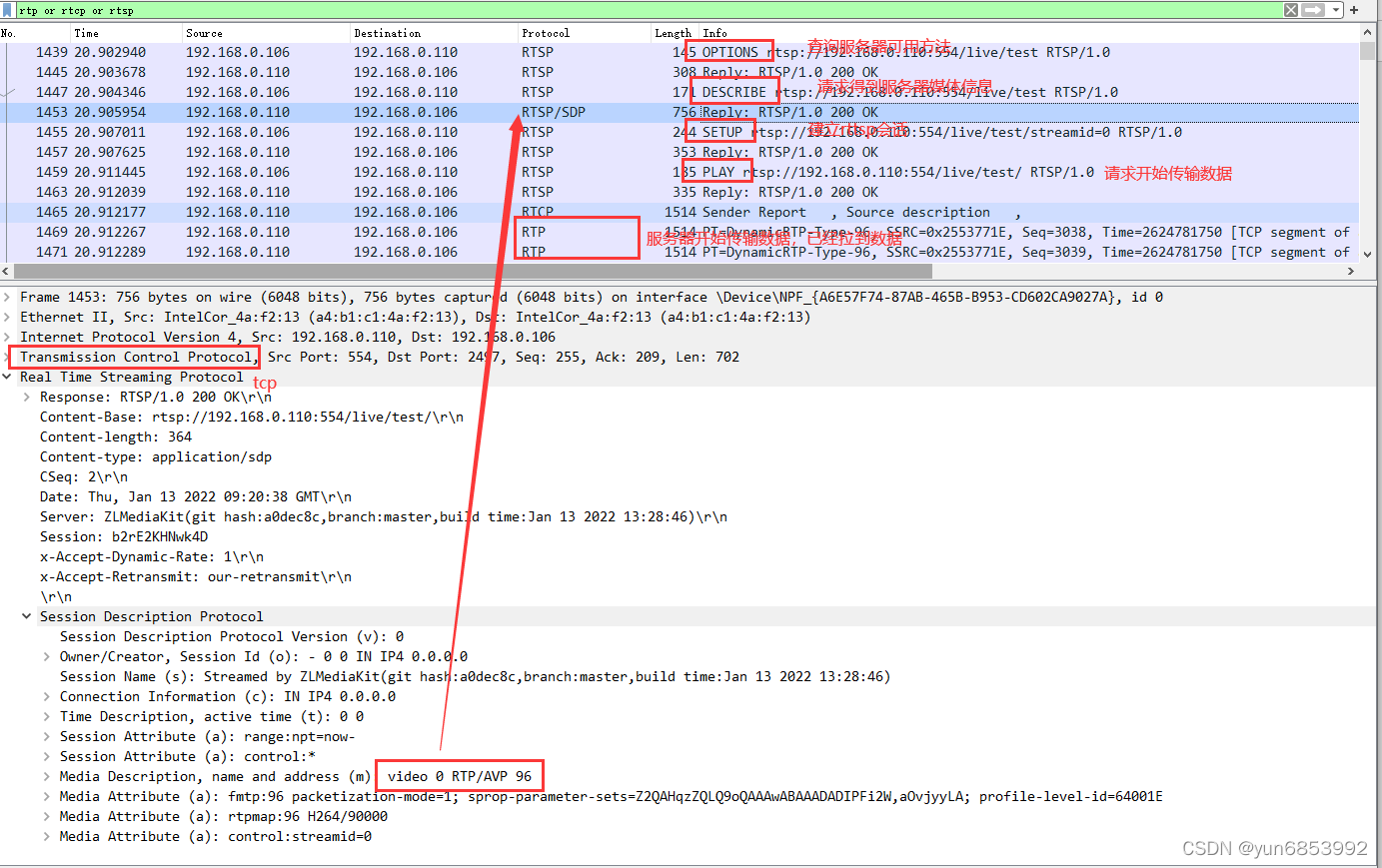The image size is (1382, 868).
Task: Open the recent filters dropdown
Action: point(1336,10)
